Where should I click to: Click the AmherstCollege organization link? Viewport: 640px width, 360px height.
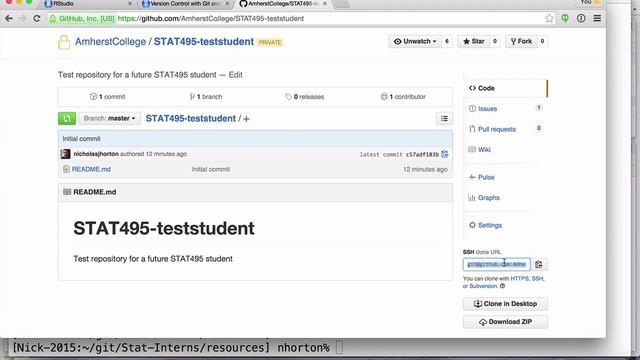pos(110,42)
